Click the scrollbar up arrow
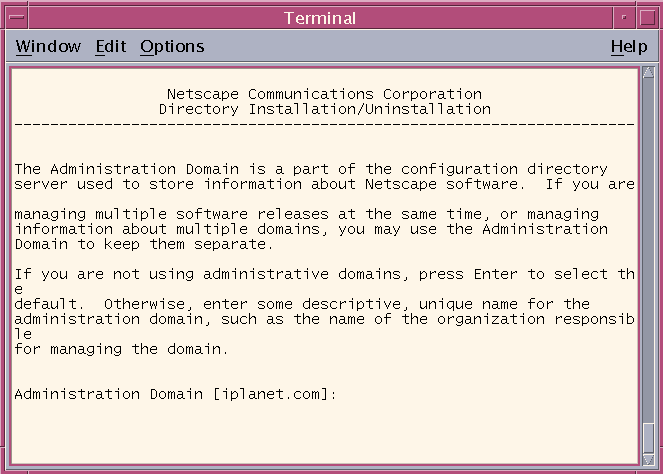 click(648, 72)
